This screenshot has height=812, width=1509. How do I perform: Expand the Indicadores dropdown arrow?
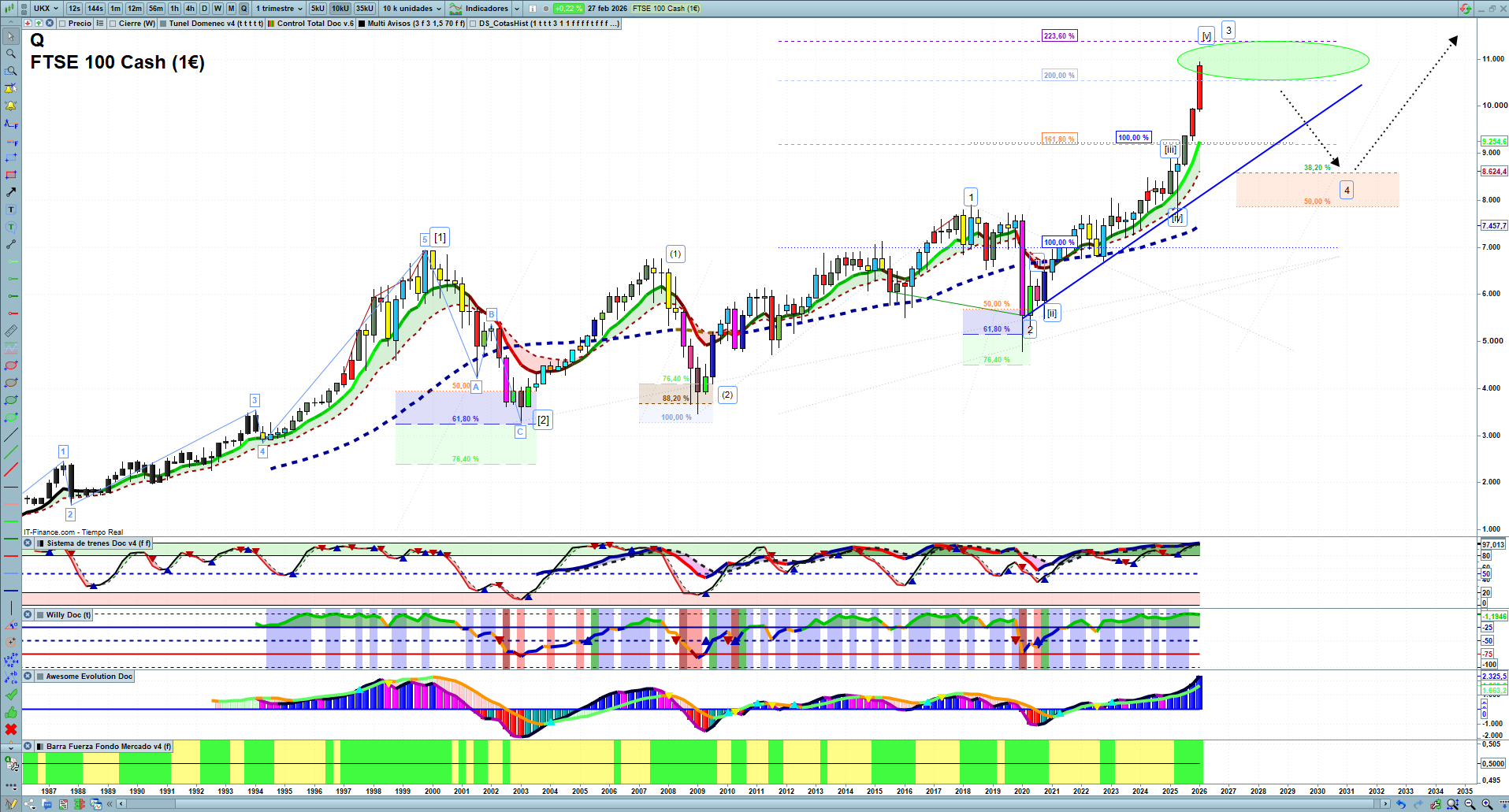coord(517,9)
